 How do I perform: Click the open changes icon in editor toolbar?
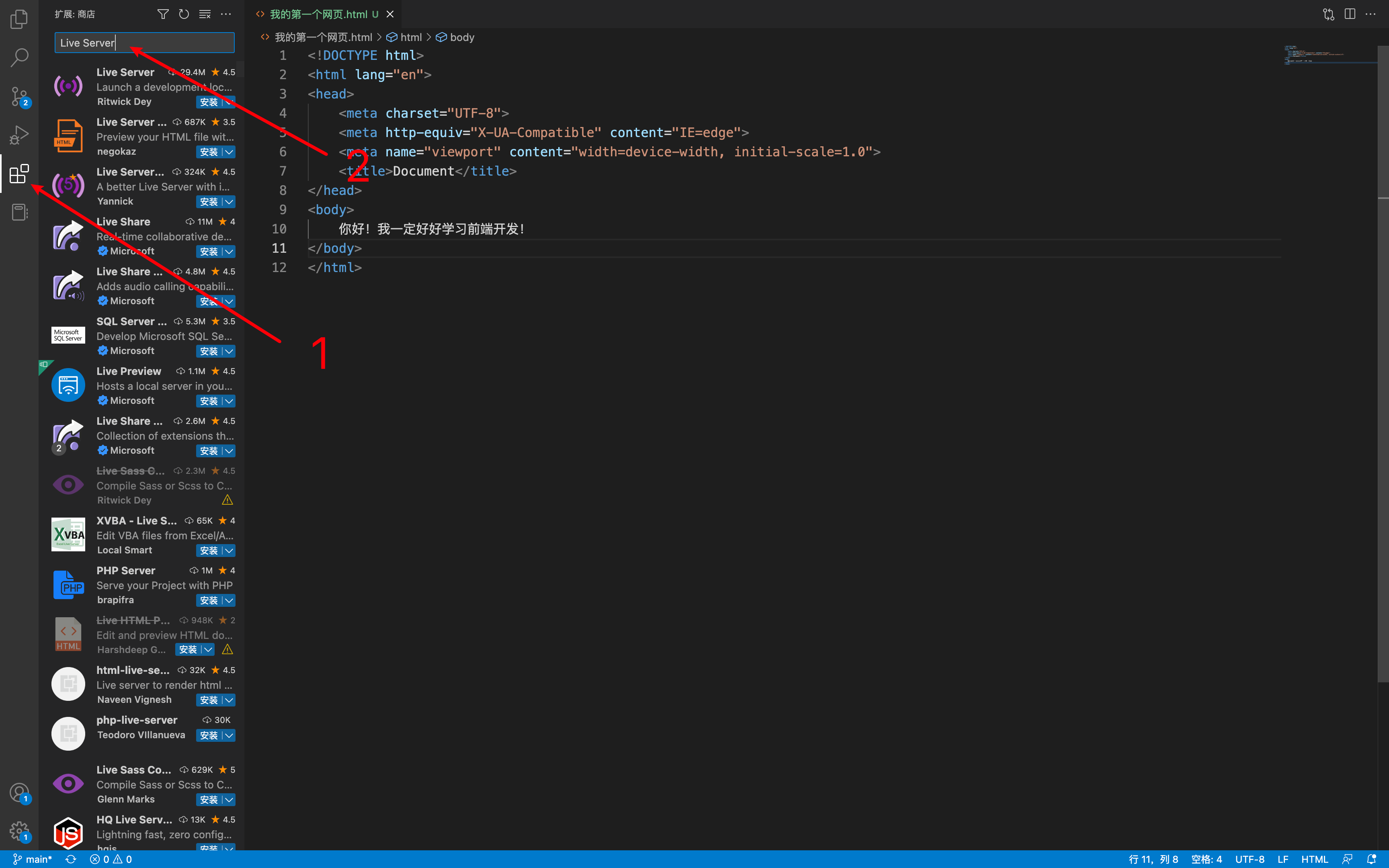pos(1329,14)
